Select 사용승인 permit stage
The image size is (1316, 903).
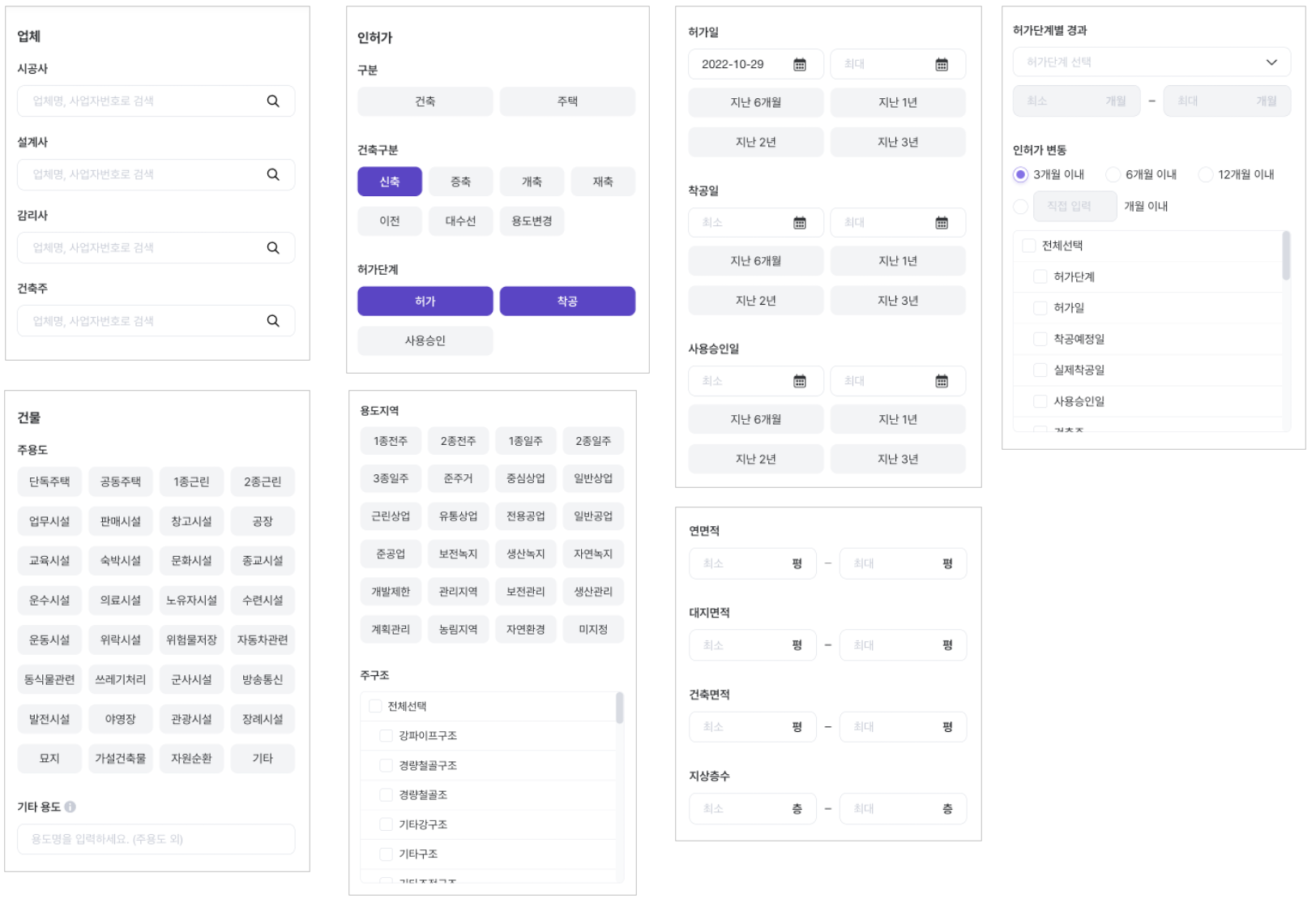tap(425, 340)
